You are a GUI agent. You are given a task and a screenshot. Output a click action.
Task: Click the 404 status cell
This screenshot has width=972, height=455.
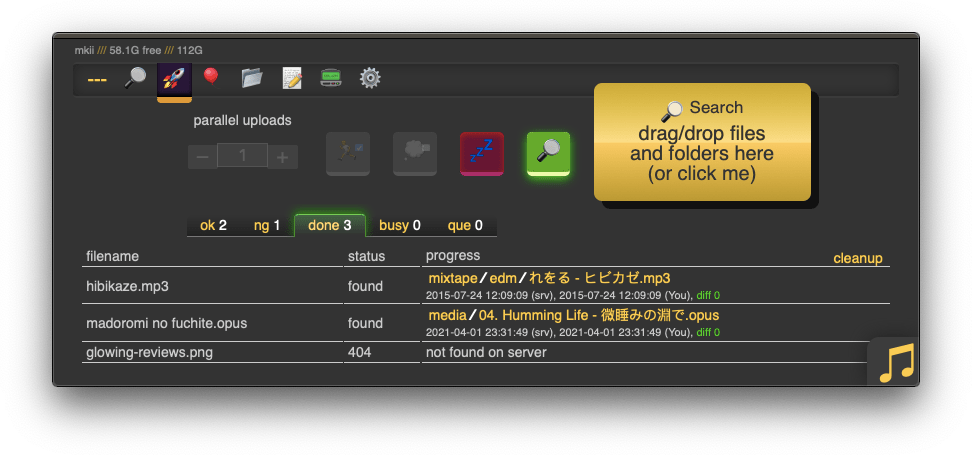point(382,353)
